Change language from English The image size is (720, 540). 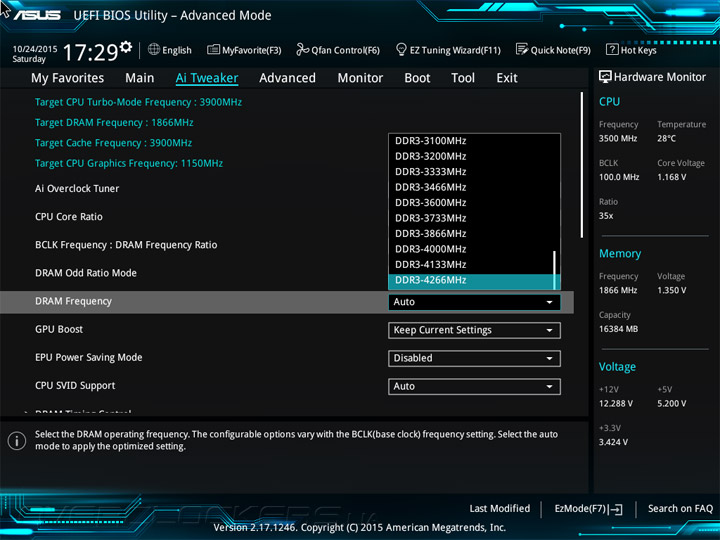point(170,50)
